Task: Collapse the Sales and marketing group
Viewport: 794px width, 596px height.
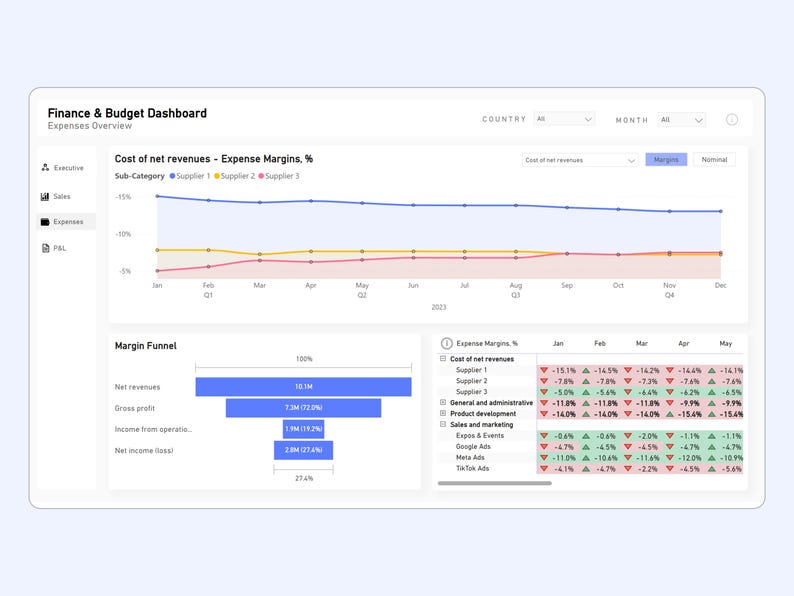Action: (x=443, y=424)
